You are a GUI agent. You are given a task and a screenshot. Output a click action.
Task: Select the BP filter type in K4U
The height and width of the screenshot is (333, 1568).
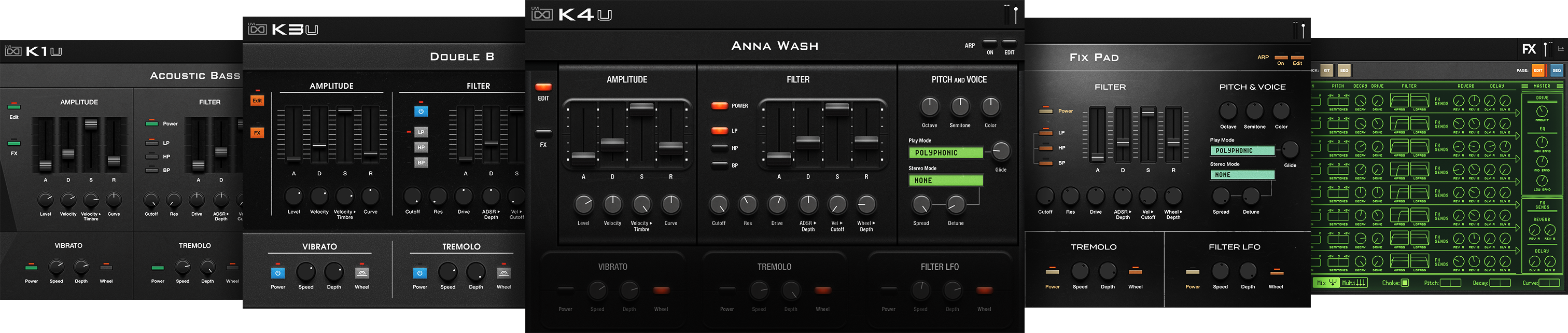point(720,164)
